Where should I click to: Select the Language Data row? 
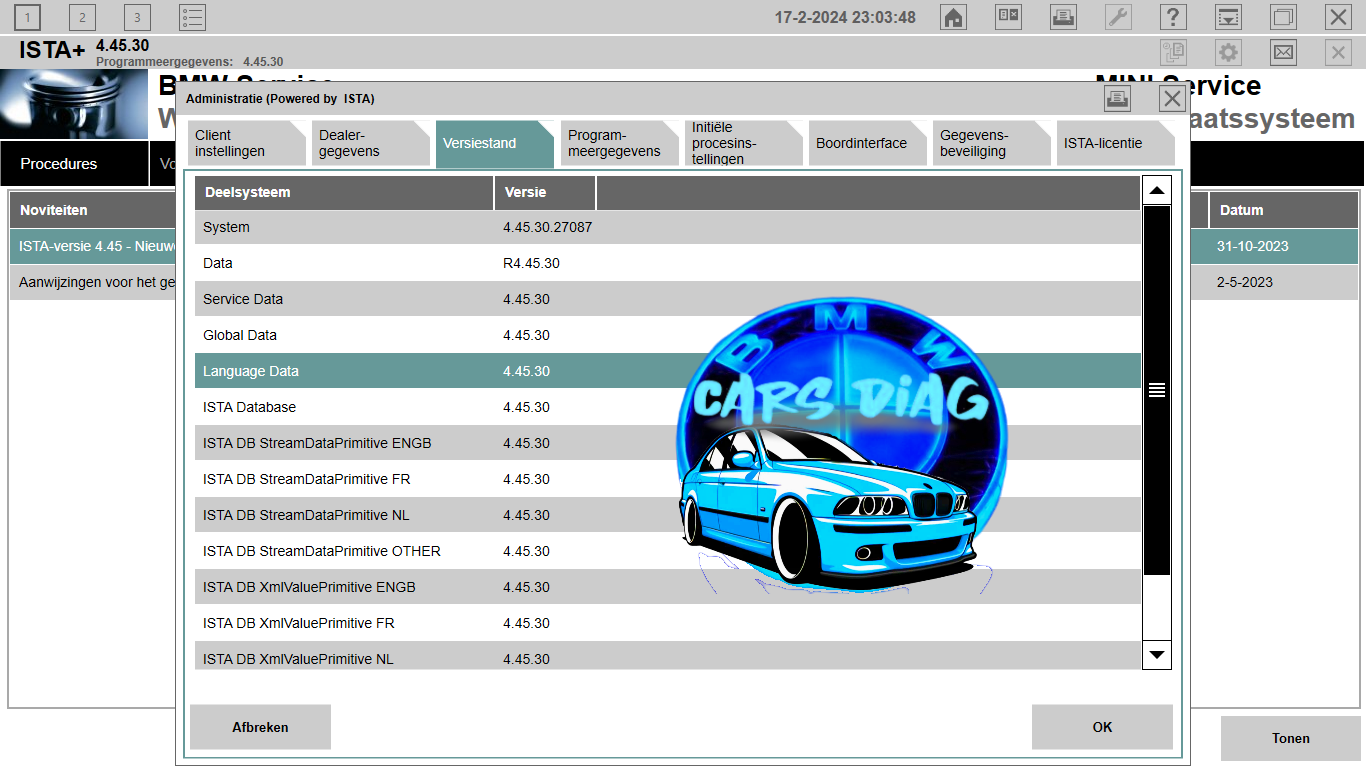click(668, 371)
